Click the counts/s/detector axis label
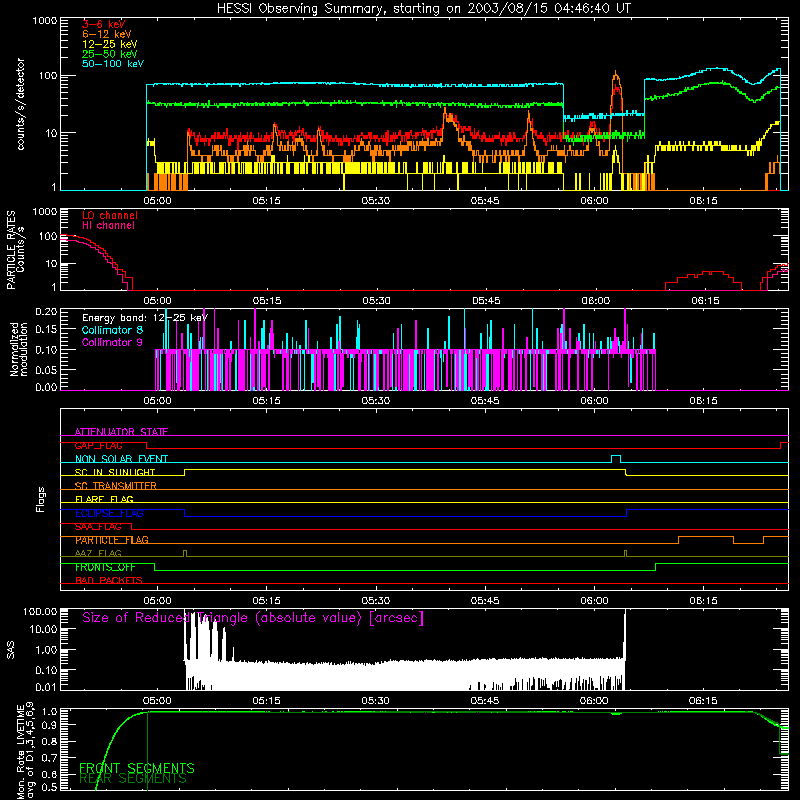The image size is (800, 800). coord(20,104)
